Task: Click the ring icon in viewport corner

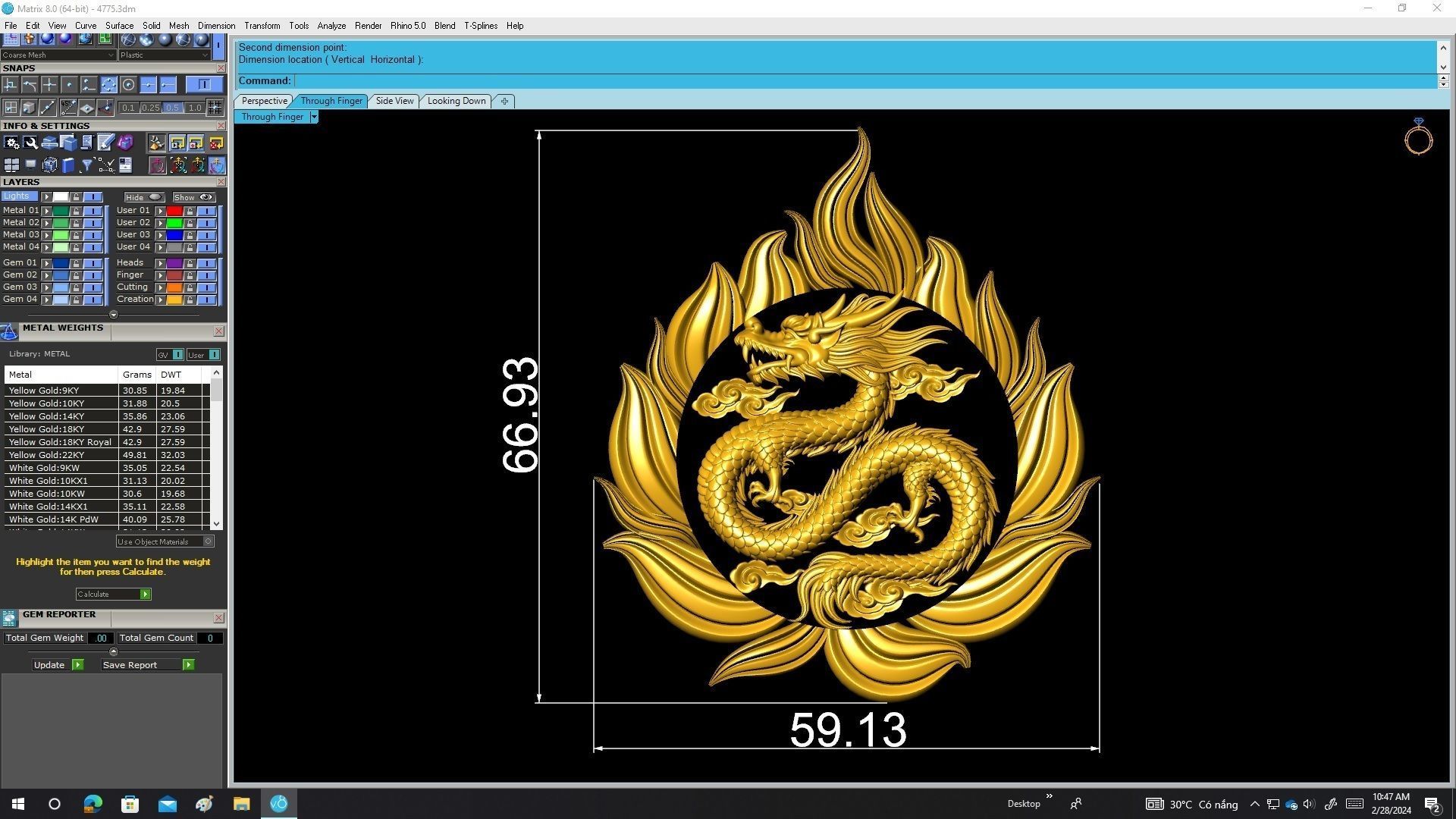Action: (x=1418, y=136)
